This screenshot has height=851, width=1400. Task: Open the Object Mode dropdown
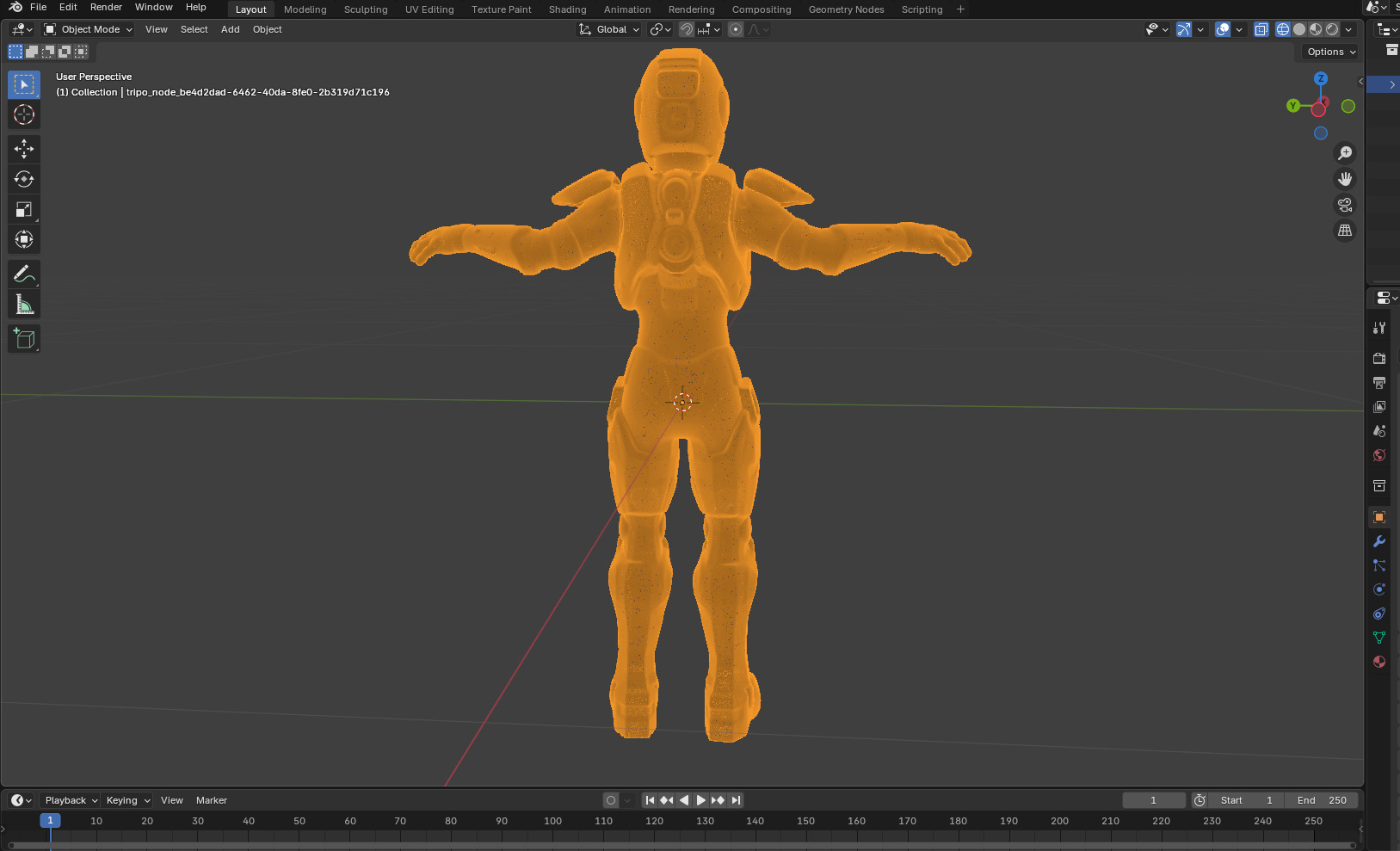point(89,29)
